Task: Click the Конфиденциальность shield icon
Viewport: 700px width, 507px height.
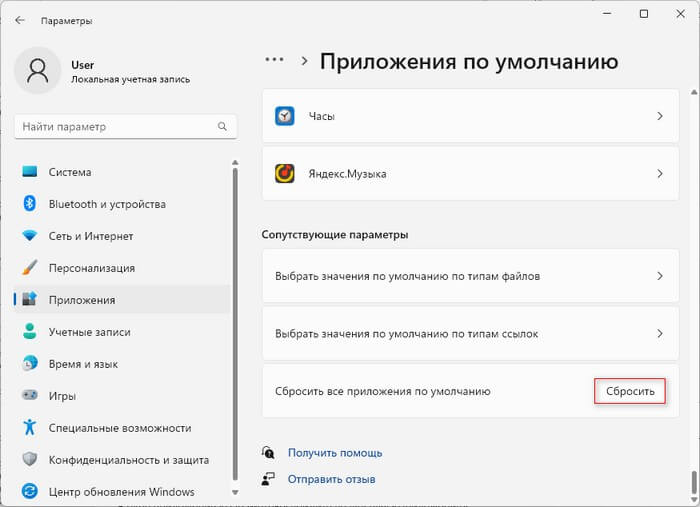Action: coord(30,459)
